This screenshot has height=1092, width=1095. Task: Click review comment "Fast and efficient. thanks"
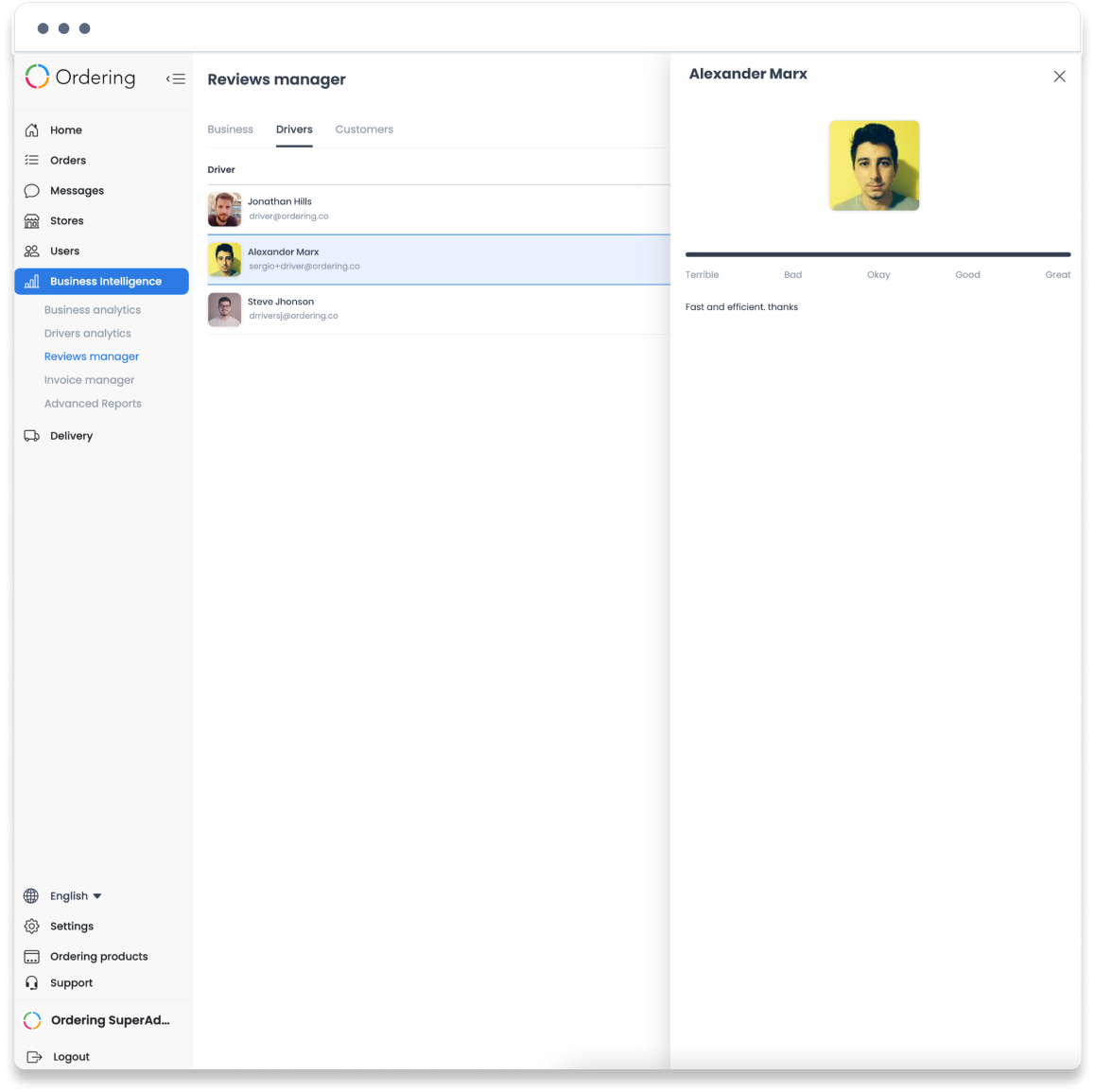[741, 307]
